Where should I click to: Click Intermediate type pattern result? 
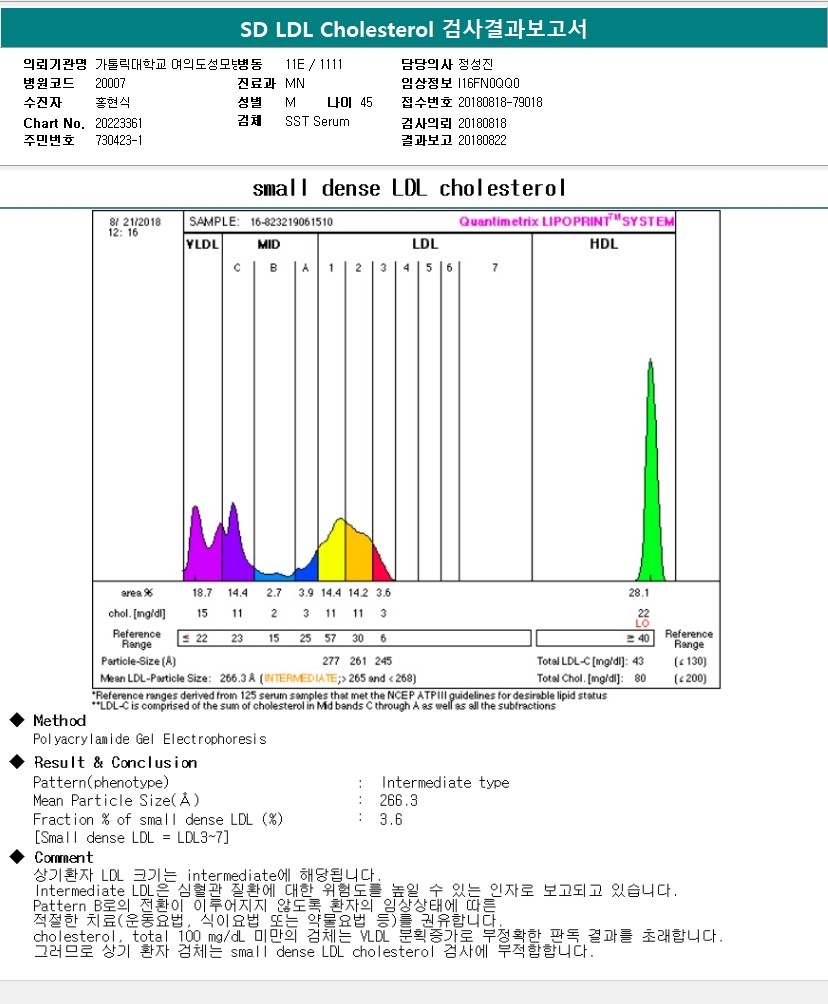445,783
